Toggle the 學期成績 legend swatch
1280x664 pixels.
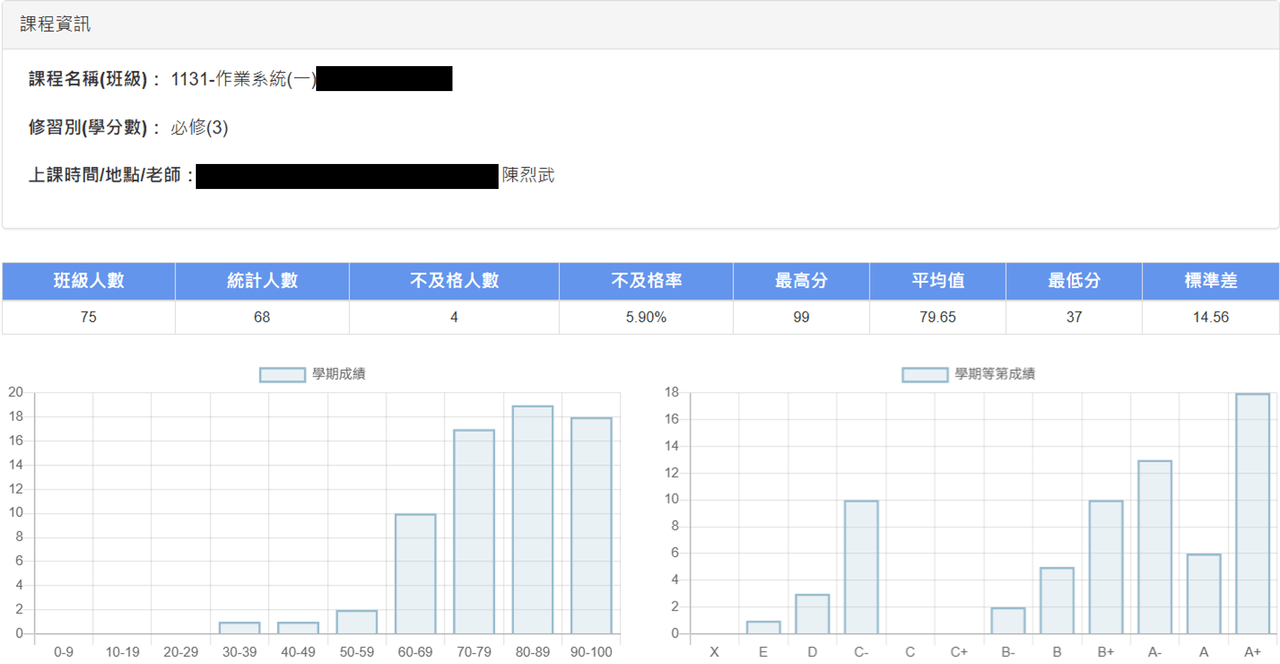tap(283, 375)
